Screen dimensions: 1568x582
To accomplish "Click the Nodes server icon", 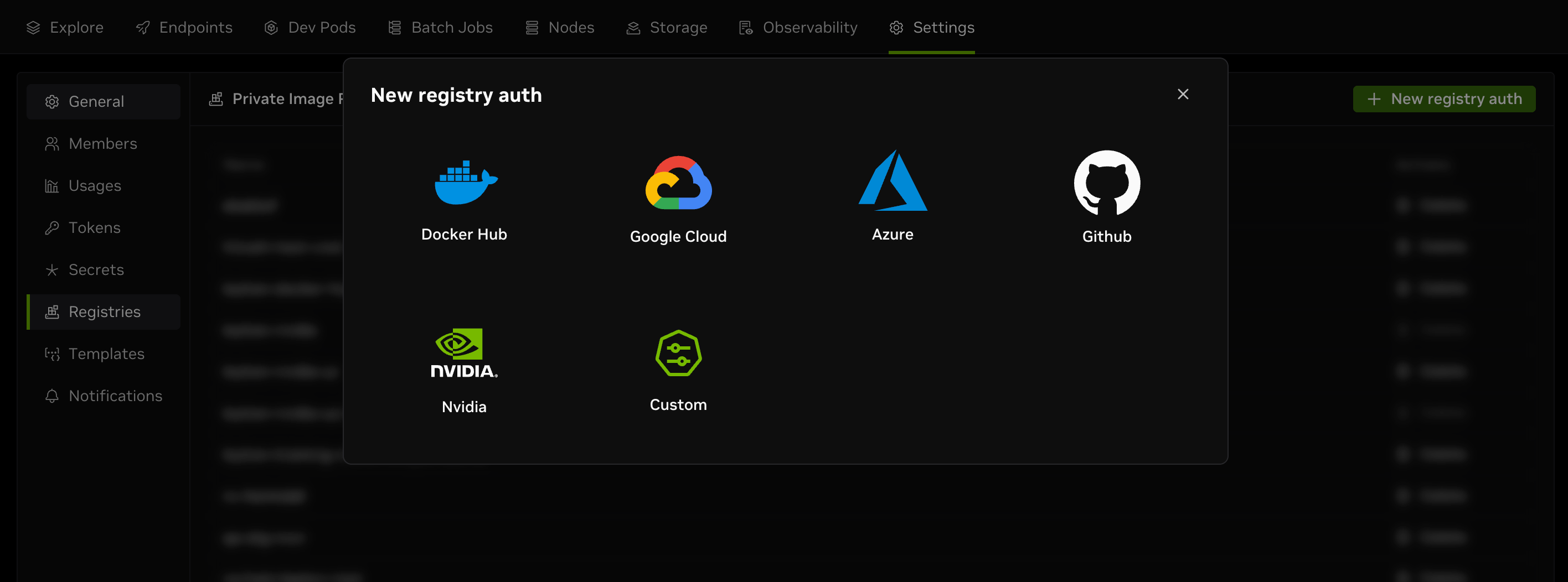I will point(532,28).
